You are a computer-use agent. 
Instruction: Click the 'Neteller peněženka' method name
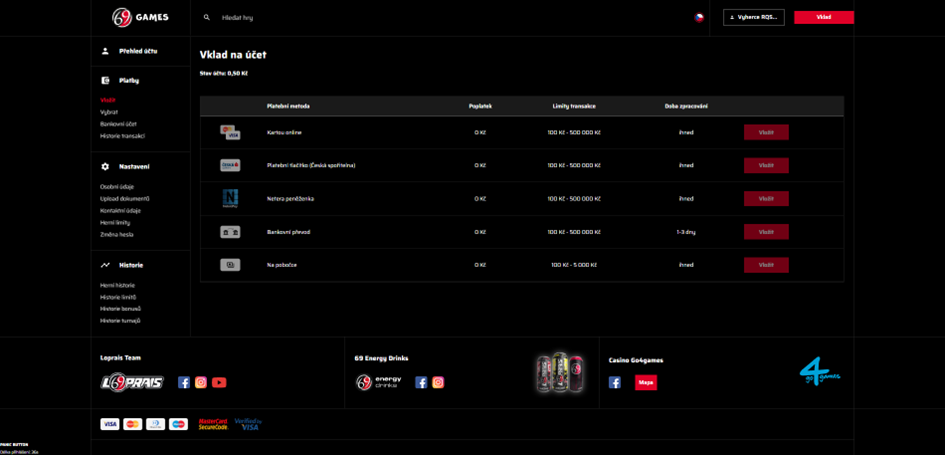coord(290,199)
